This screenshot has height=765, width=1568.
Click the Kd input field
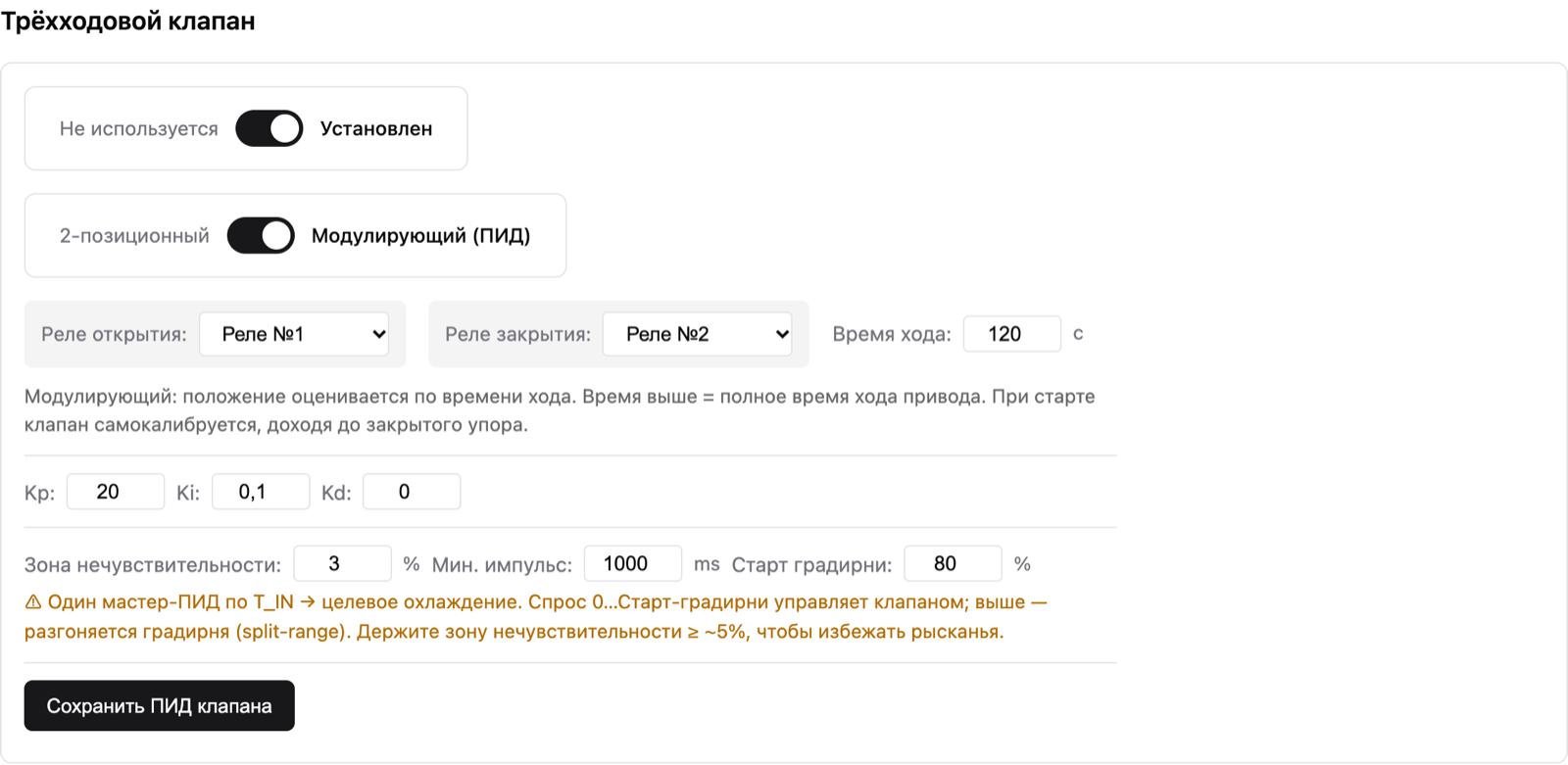[x=412, y=492]
